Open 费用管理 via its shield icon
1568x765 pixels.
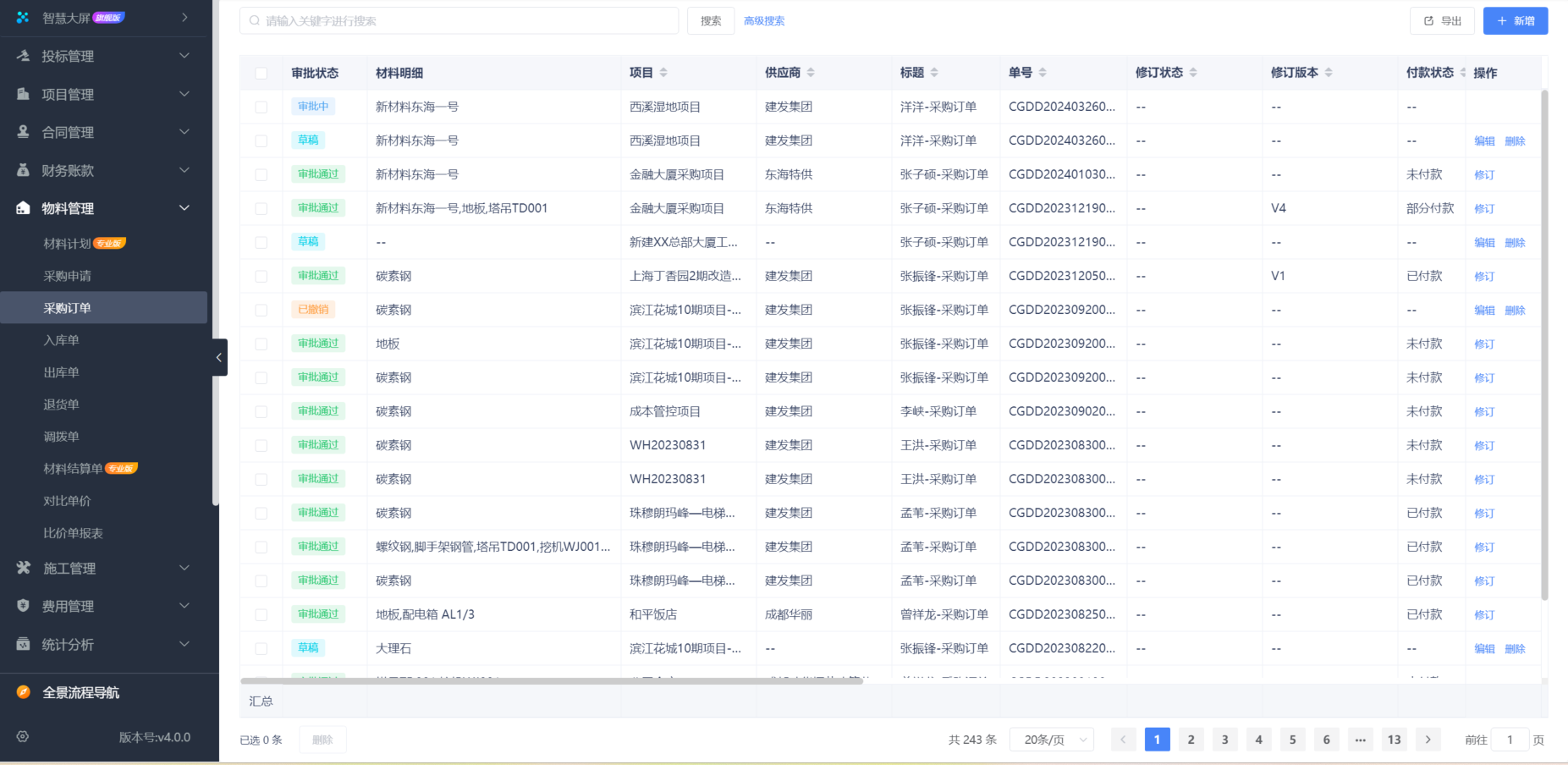[23, 606]
